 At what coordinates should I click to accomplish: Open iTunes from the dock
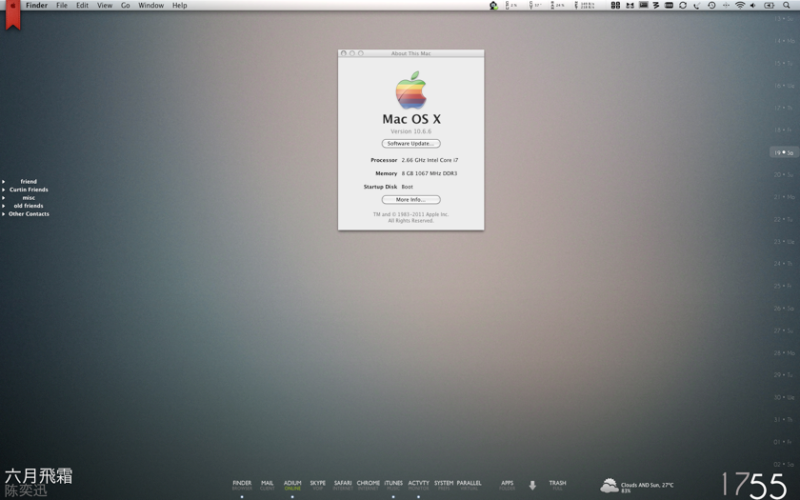[x=393, y=484]
